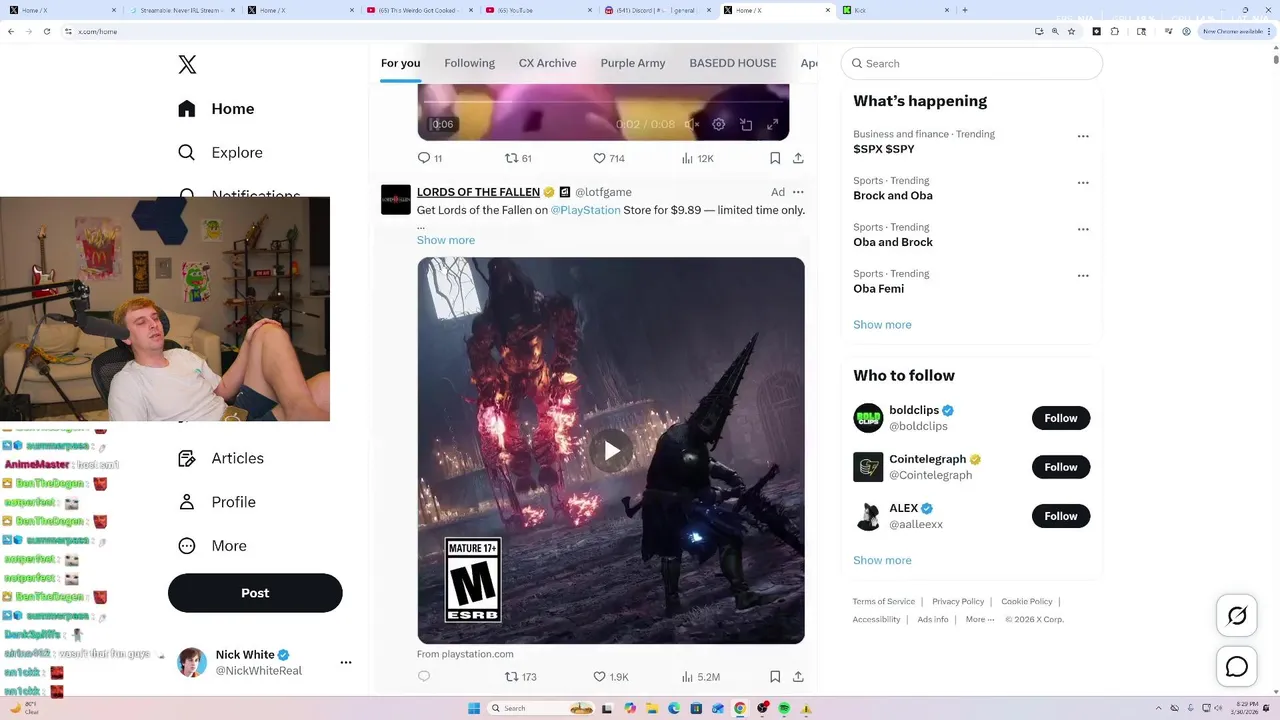Screen dimensions: 1280x720
Task: Play the Lords of the Fallen video
Action: coord(611,450)
